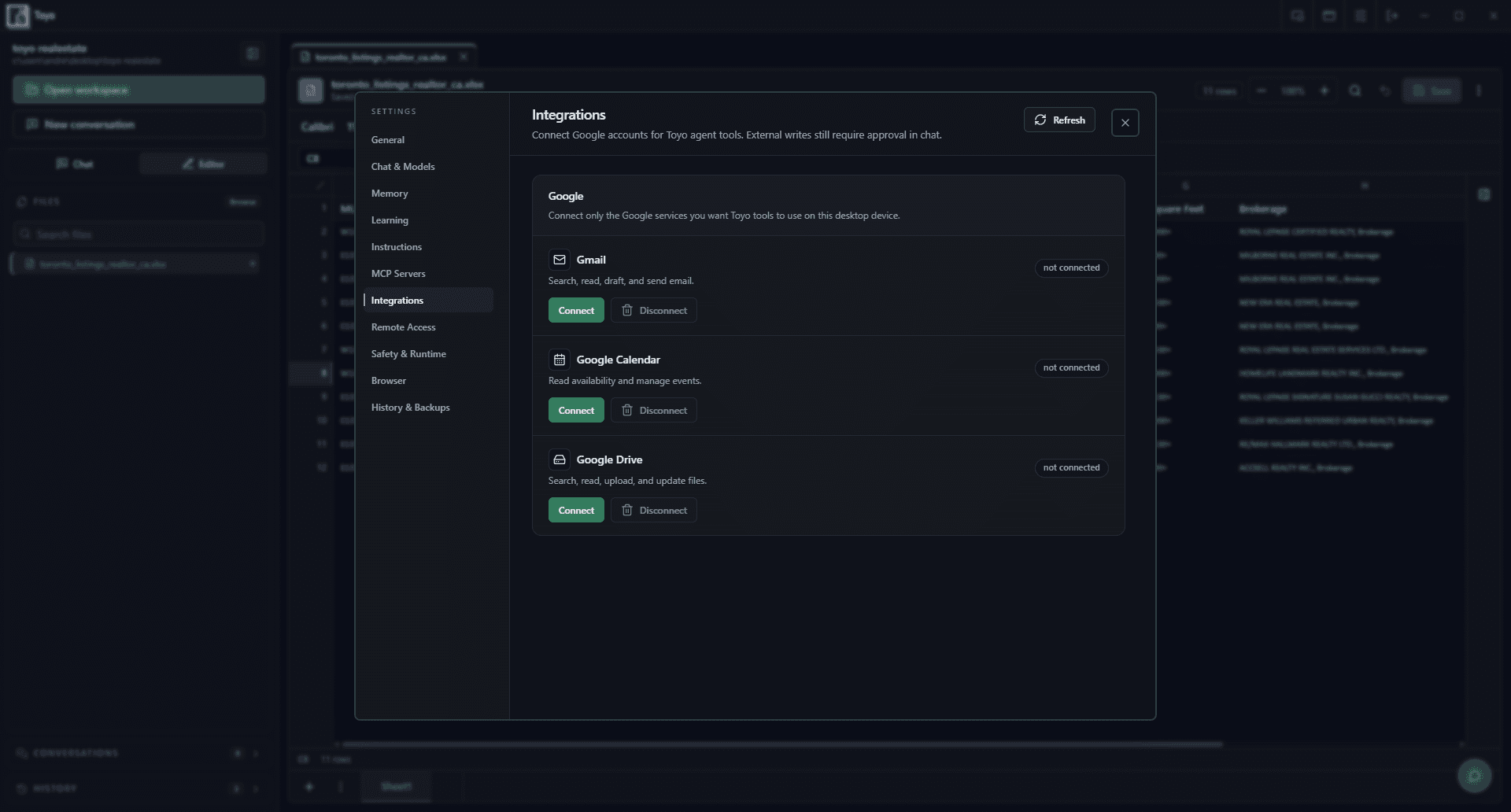Open MCP Servers settings
The image size is (1511, 812).
[428, 274]
